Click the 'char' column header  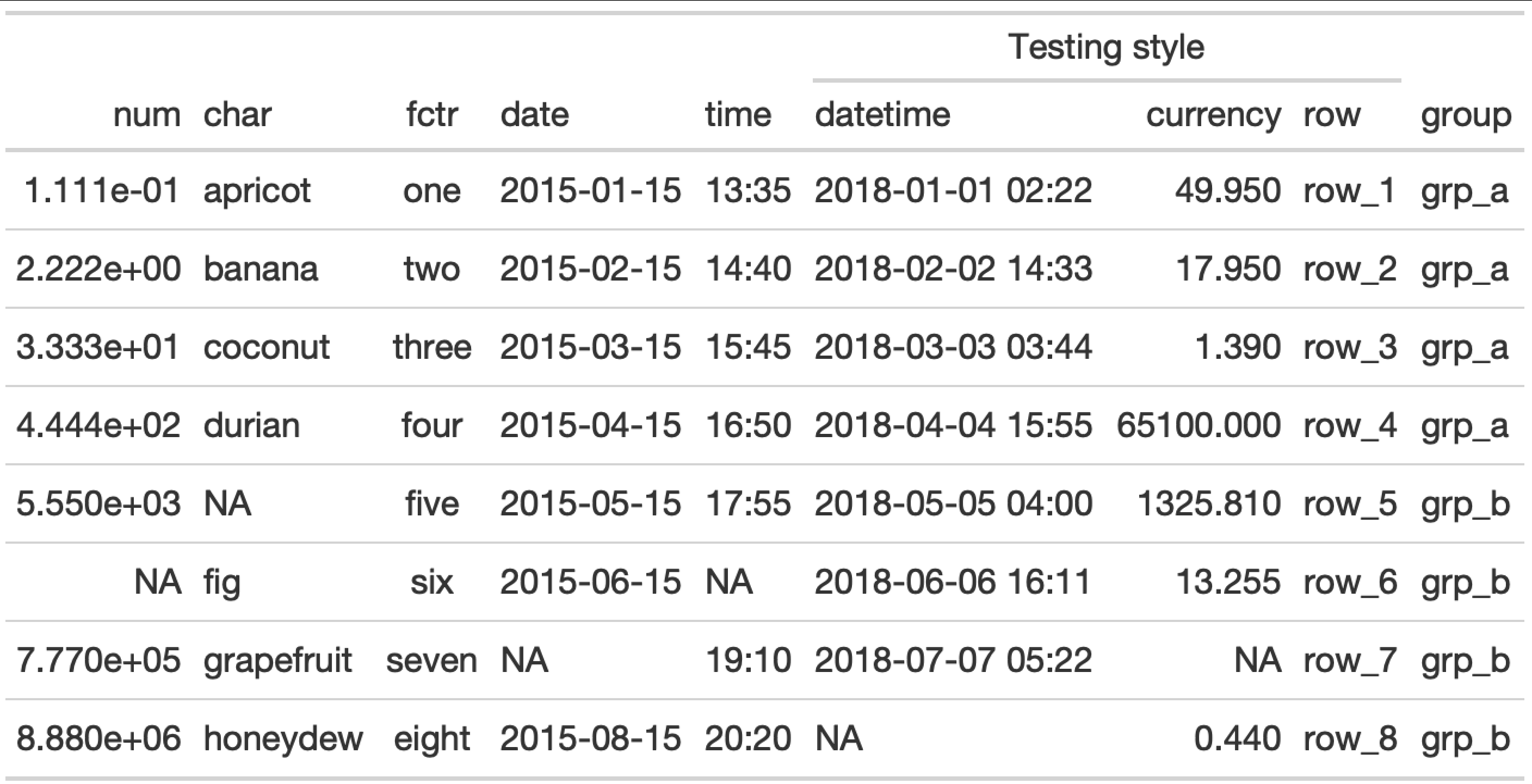pos(237,114)
